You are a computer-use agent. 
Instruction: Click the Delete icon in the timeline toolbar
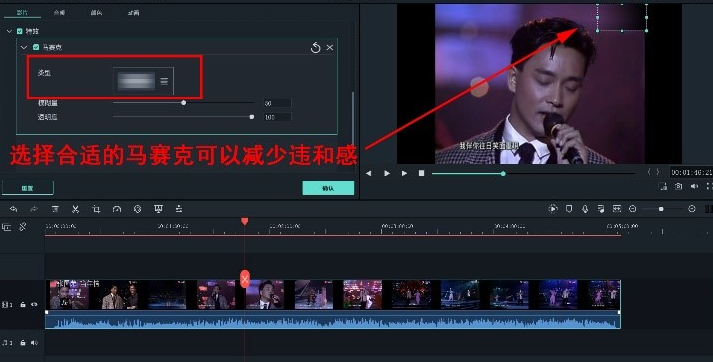coord(55,209)
